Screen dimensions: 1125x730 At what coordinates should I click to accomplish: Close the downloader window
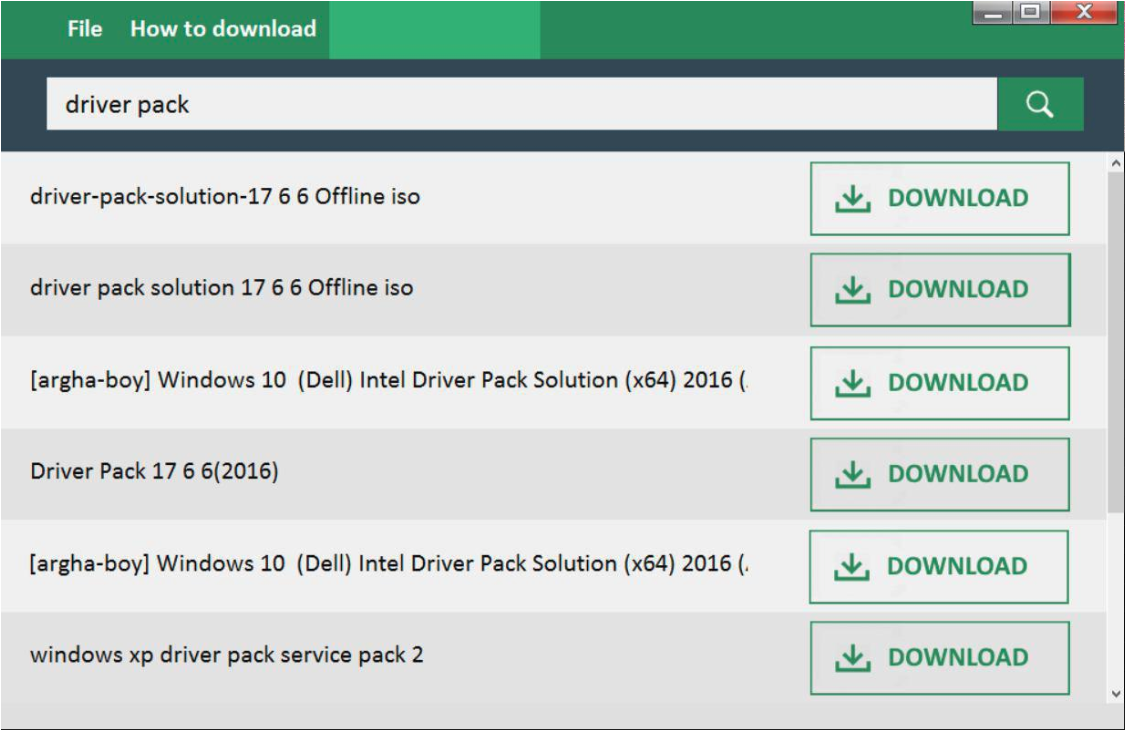1084,12
